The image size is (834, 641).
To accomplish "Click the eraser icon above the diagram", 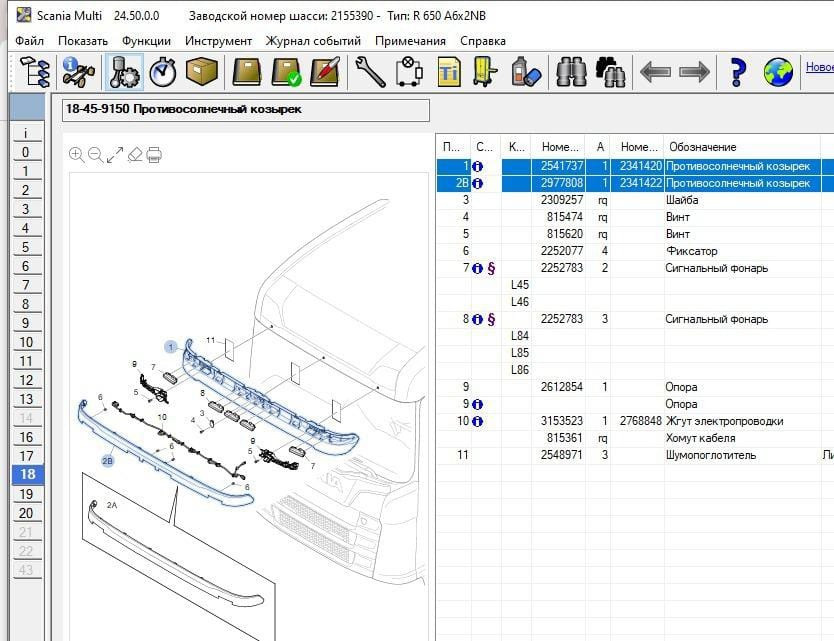I will pos(135,154).
